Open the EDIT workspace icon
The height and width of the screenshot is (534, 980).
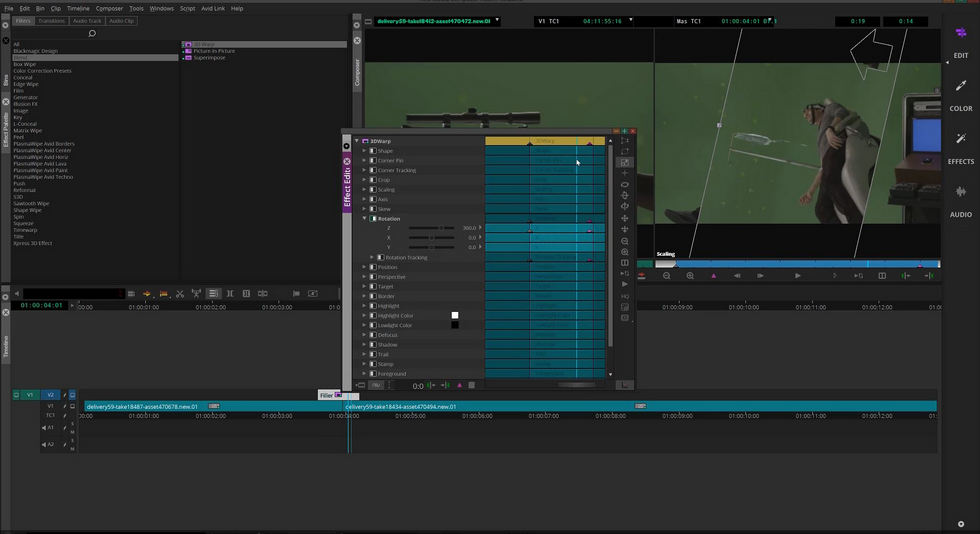[961, 33]
